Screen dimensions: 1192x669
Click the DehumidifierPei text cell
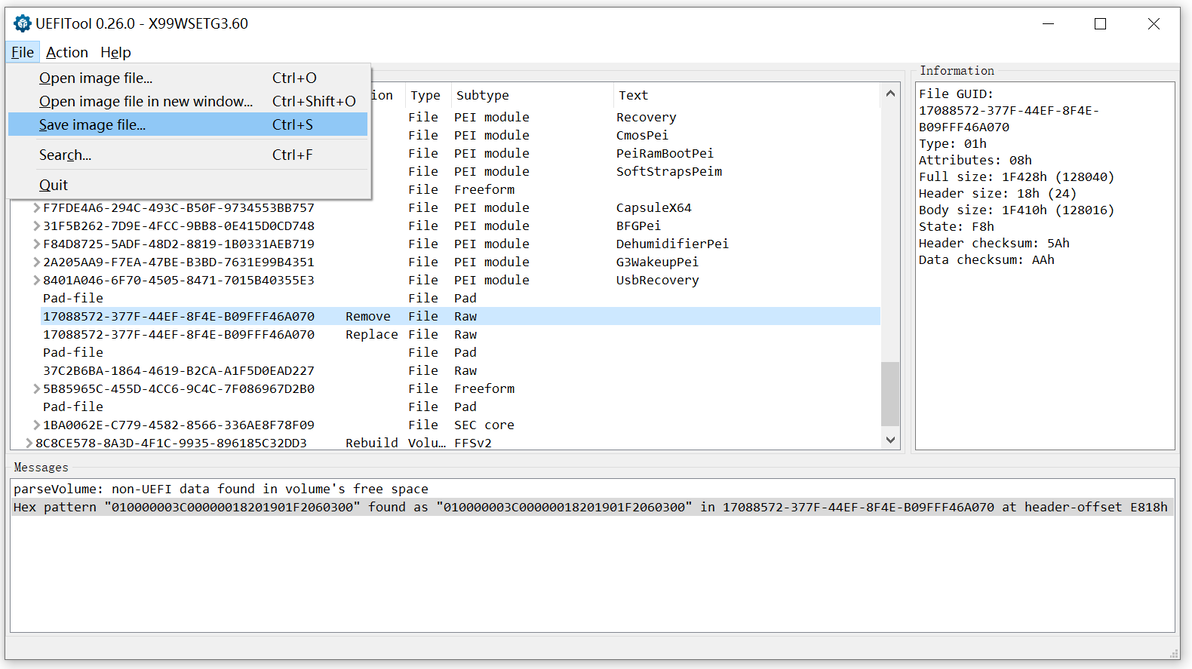coord(672,244)
